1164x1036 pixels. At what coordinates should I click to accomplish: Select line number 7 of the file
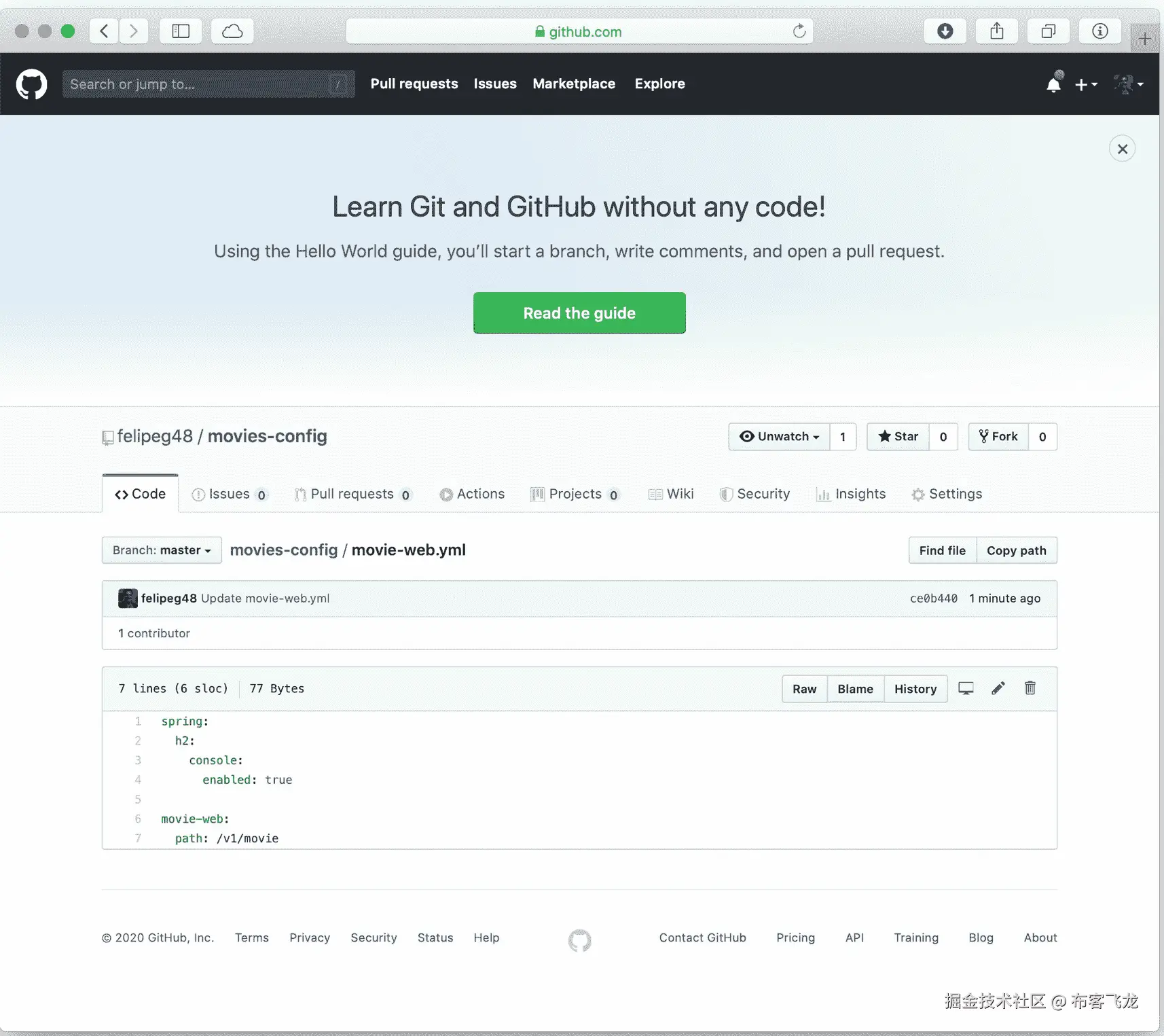[x=138, y=838]
